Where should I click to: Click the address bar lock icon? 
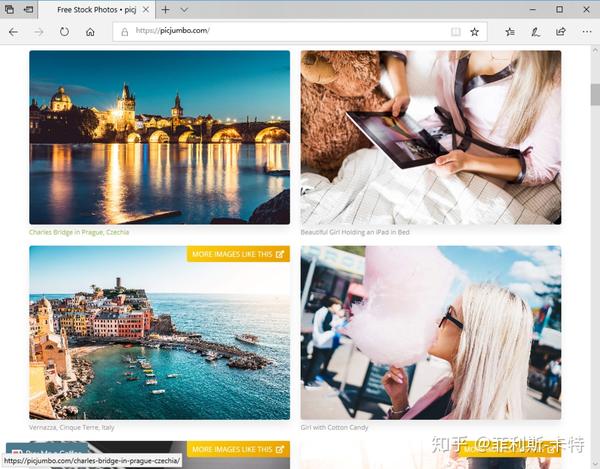click(124, 32)
